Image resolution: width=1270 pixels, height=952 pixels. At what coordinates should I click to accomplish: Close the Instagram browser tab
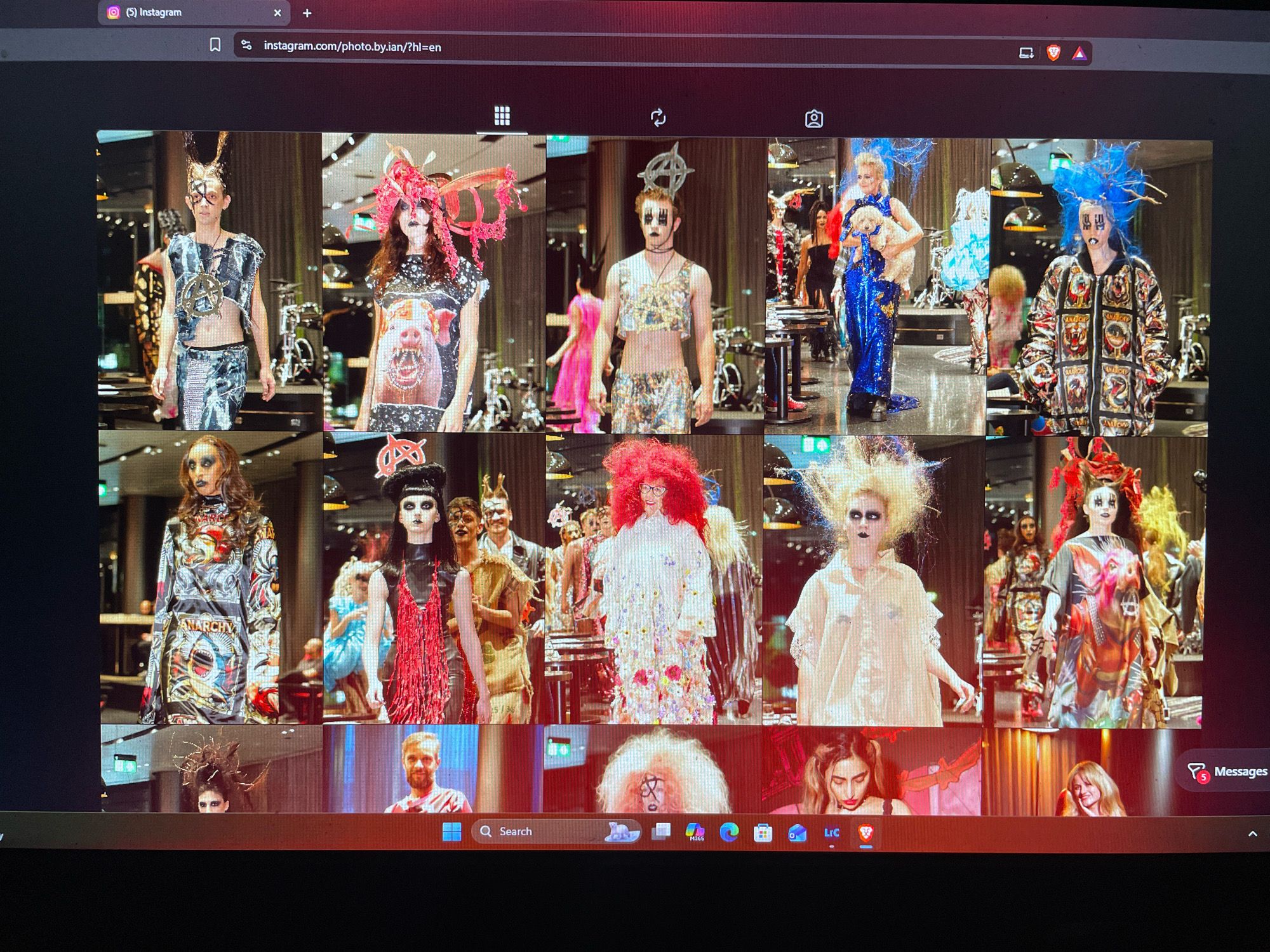(x=277, y=13)
